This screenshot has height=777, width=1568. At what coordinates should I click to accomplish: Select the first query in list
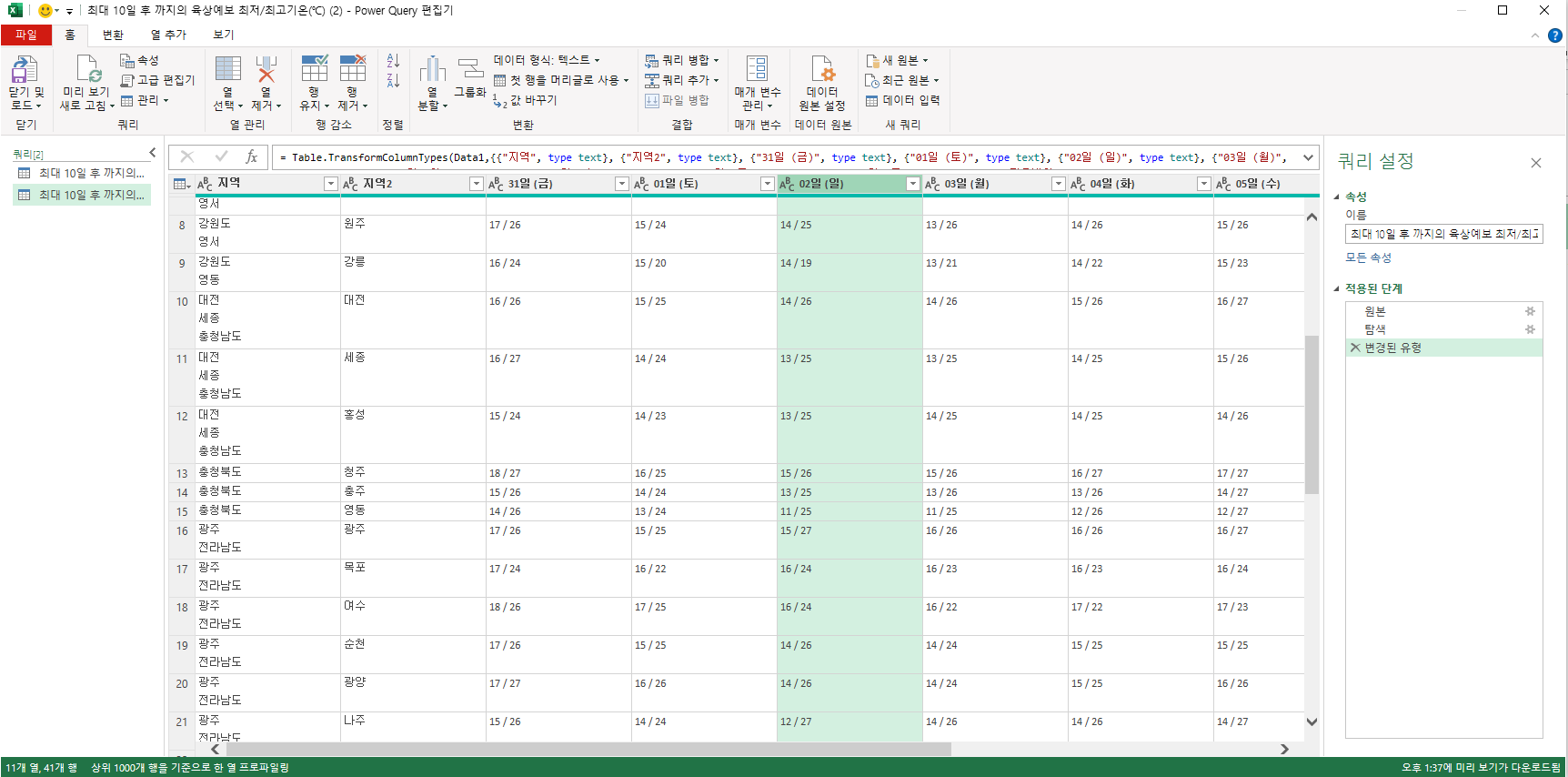[x=82, y=173]
